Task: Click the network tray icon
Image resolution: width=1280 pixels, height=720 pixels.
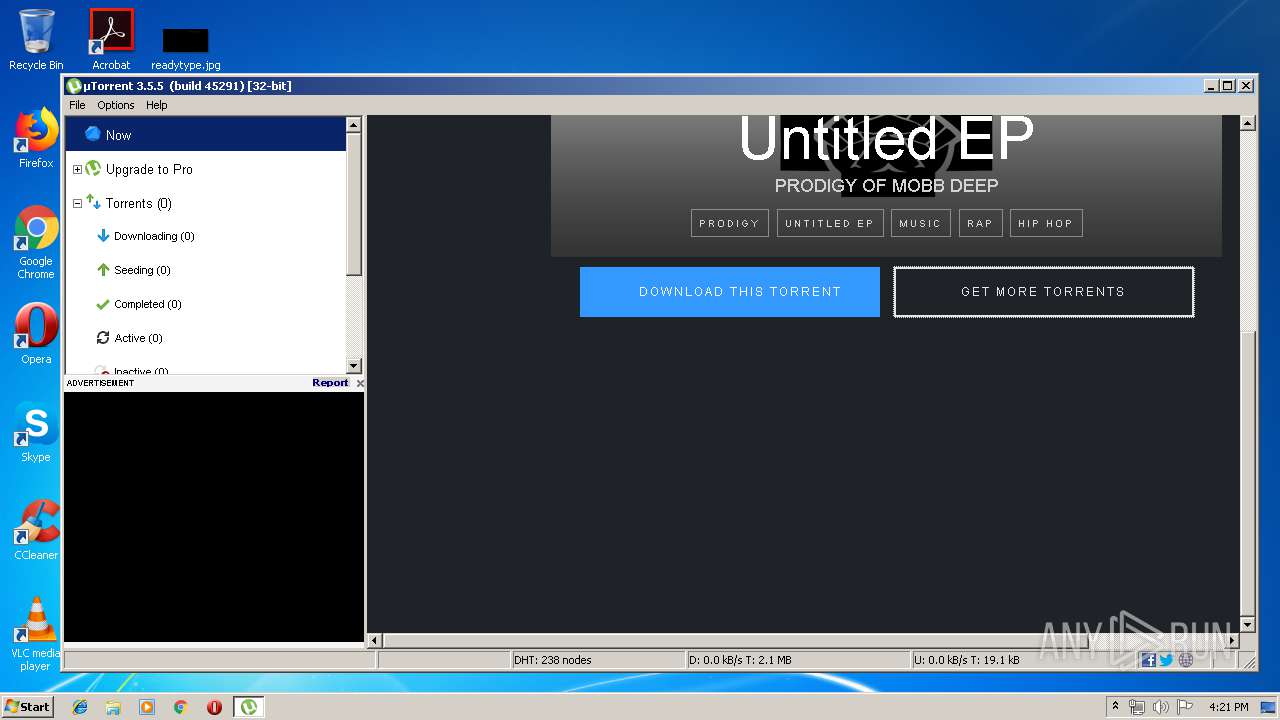Action: tap(1137, 707)
